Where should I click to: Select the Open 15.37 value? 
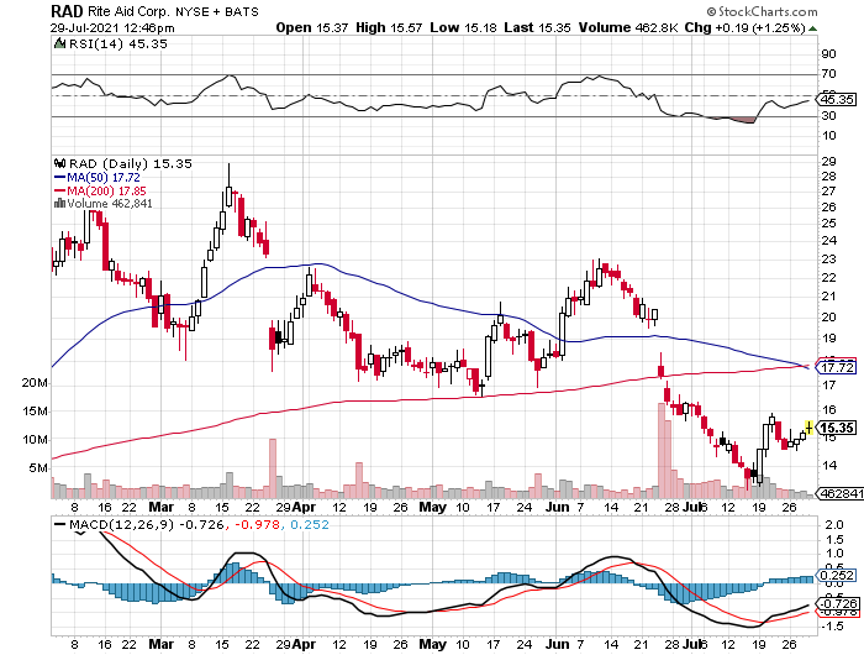point(312,28)
